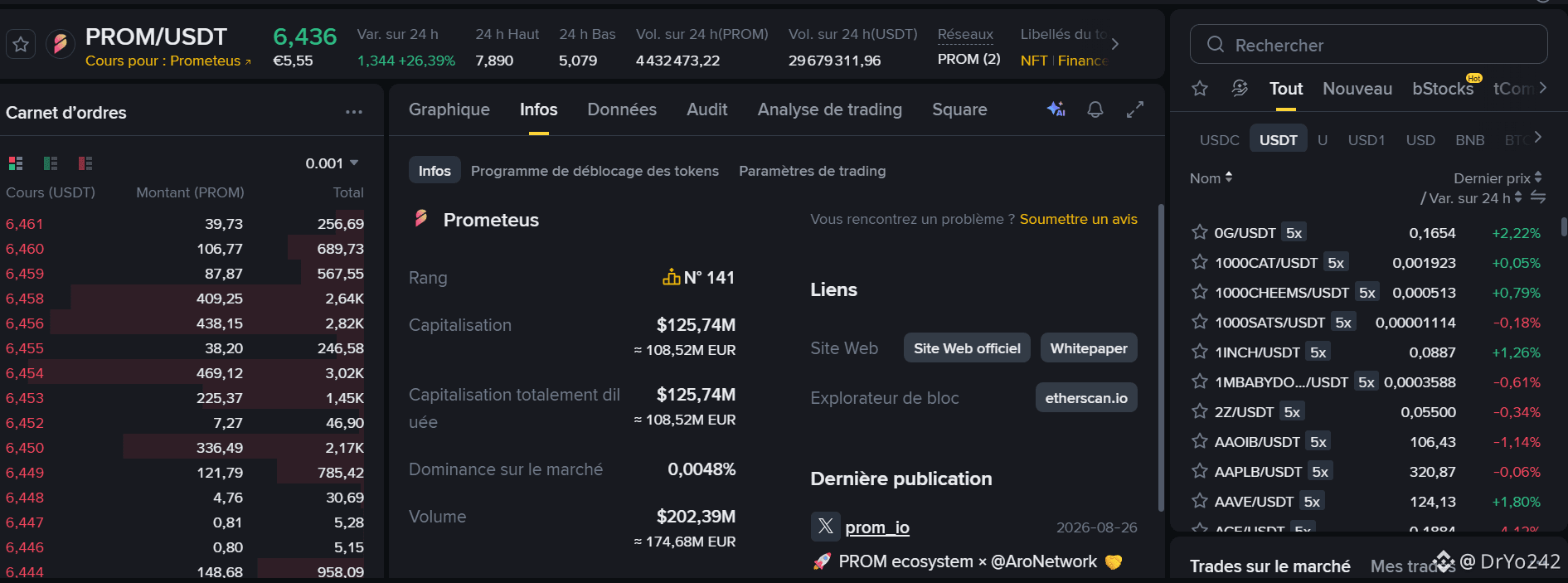Open favorites star filter in market list
Image resolution: width=1568 pixels, height=583 pixels.
1200,88
